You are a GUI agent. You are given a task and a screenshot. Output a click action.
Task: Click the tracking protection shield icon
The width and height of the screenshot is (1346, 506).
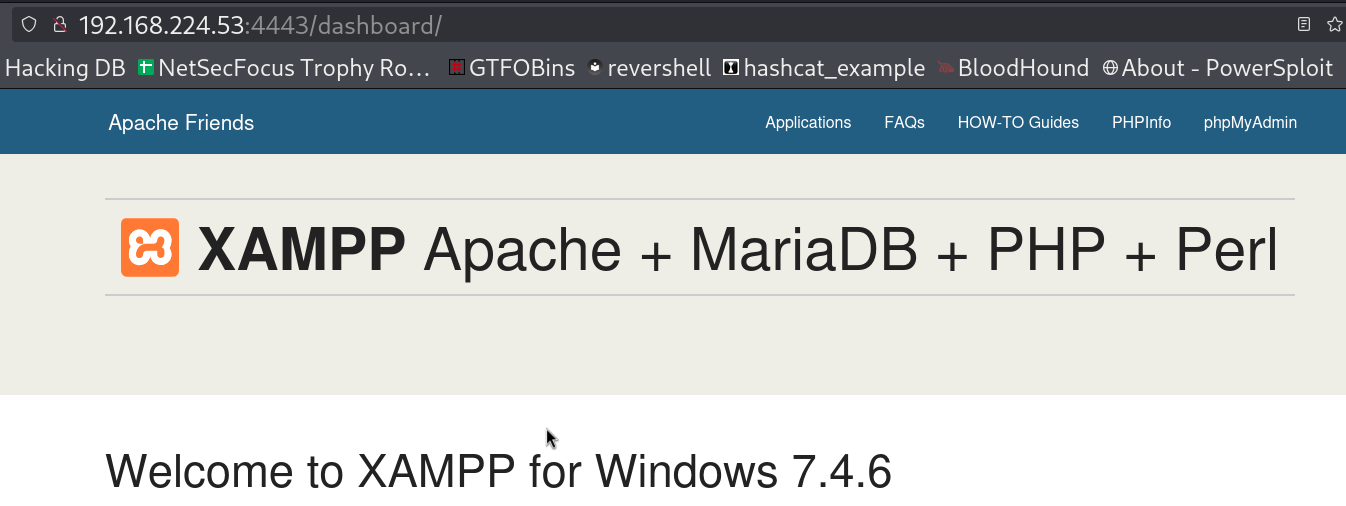point(29,24)
